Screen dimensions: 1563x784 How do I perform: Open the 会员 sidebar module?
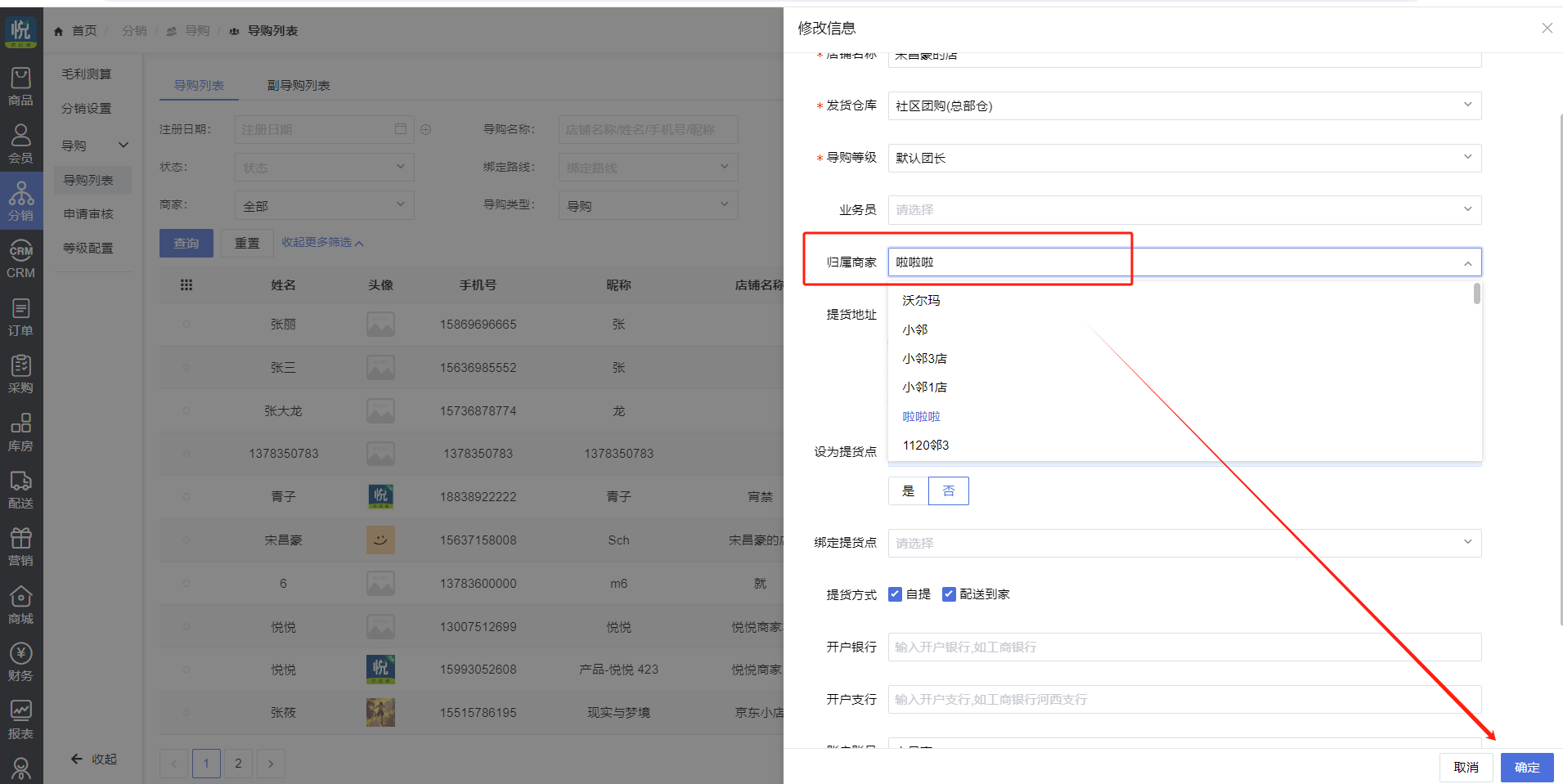20,144
